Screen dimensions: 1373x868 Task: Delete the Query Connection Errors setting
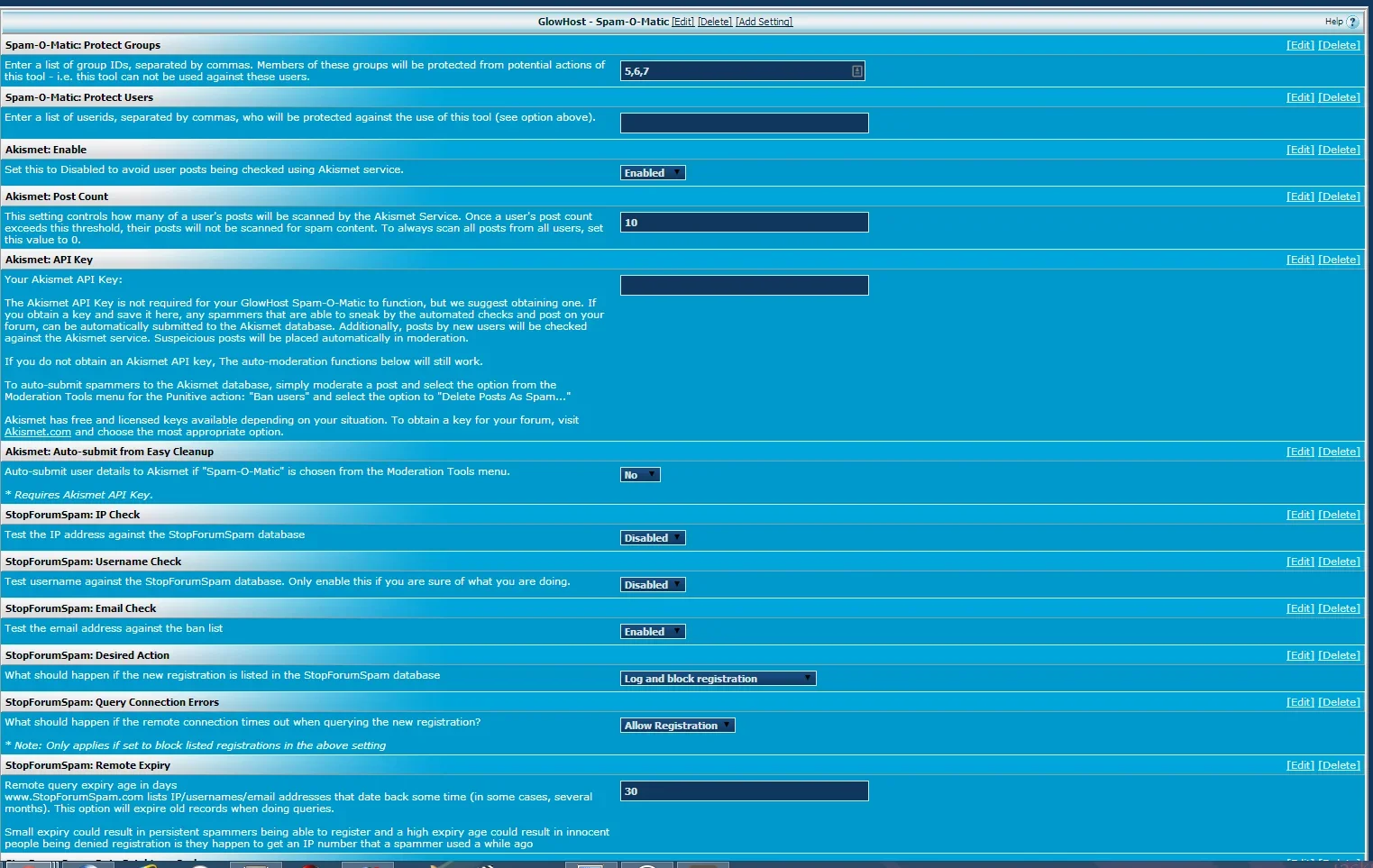1339,702
